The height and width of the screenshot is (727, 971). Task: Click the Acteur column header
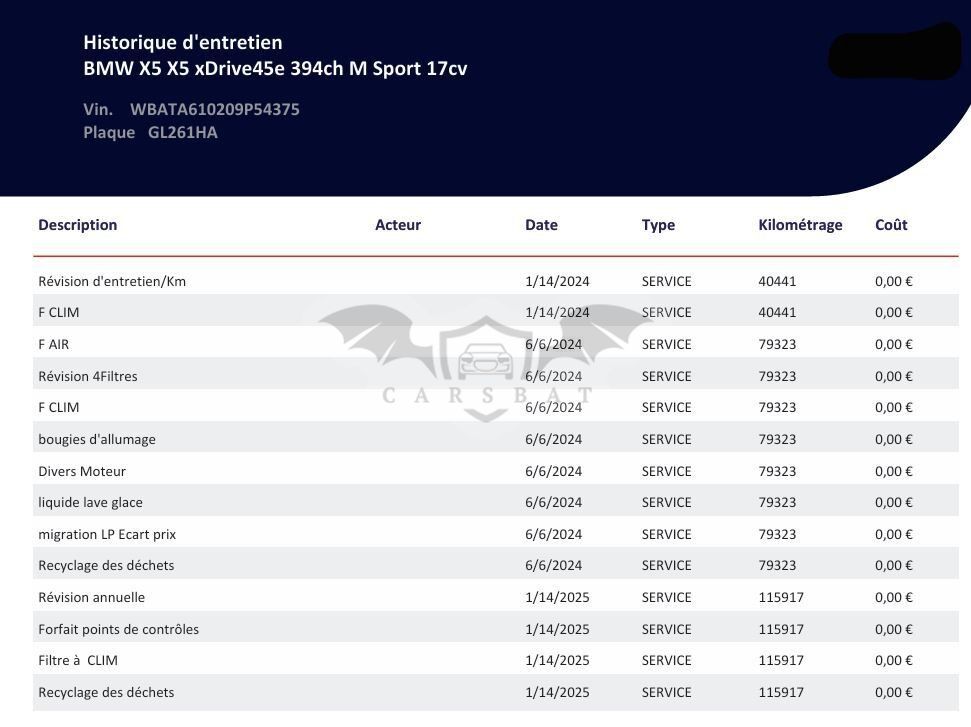tap(398, 225)
